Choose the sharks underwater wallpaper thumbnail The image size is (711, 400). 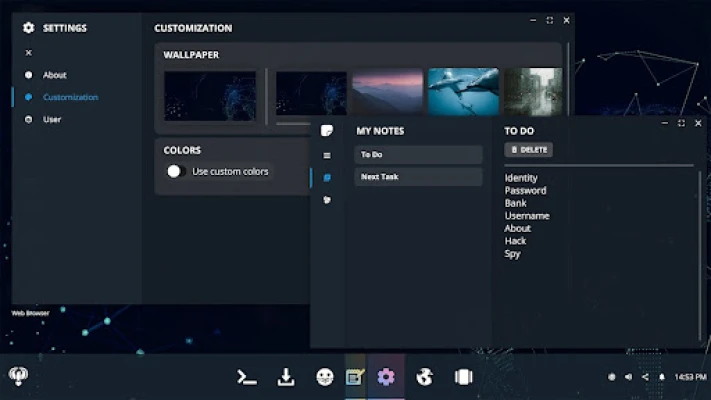(463, 92)
